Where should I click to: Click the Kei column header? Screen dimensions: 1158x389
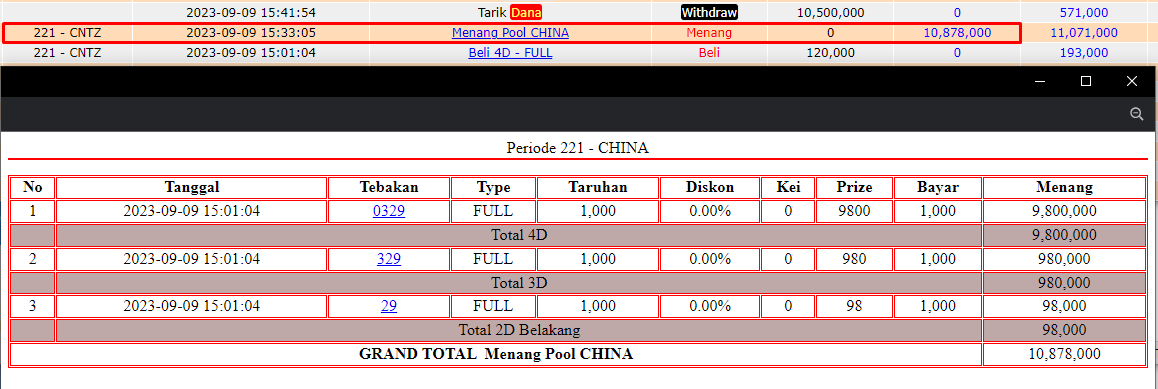point(788,187)
